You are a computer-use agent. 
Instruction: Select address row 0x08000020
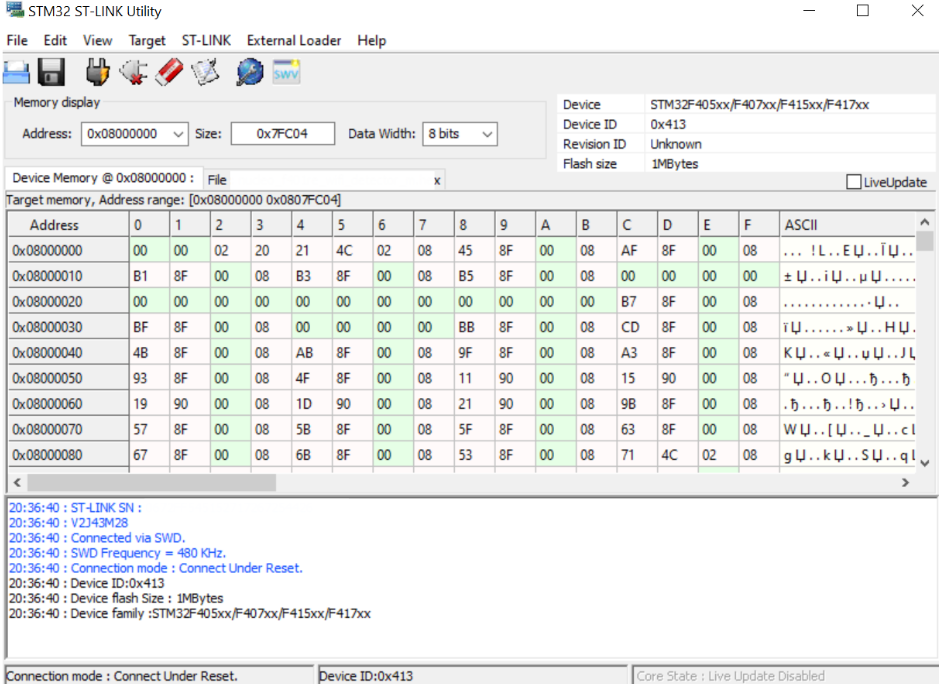tap(68, 302)
